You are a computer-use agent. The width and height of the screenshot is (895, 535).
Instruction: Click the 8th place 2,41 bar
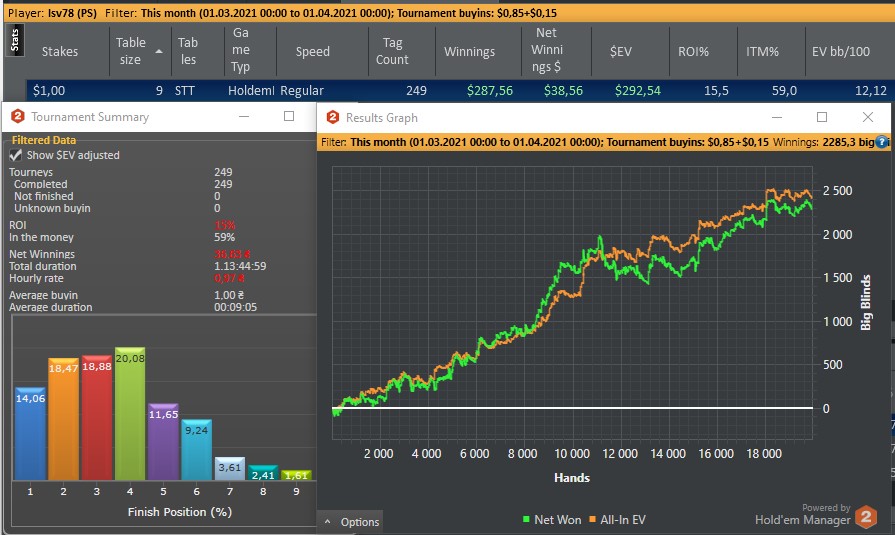[263, 472]
